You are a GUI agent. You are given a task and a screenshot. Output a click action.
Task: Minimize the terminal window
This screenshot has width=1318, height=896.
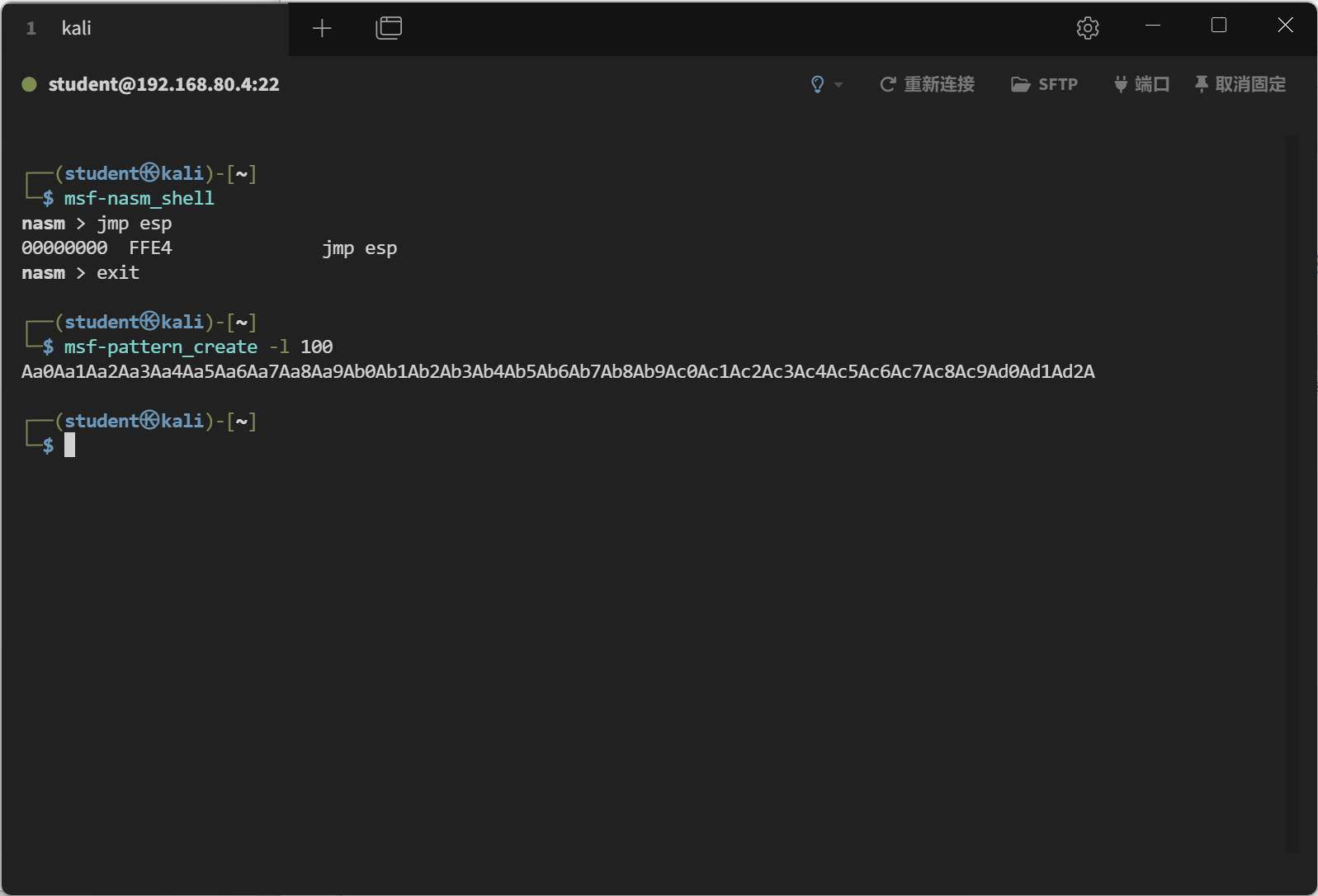[x=1153, y=26]
